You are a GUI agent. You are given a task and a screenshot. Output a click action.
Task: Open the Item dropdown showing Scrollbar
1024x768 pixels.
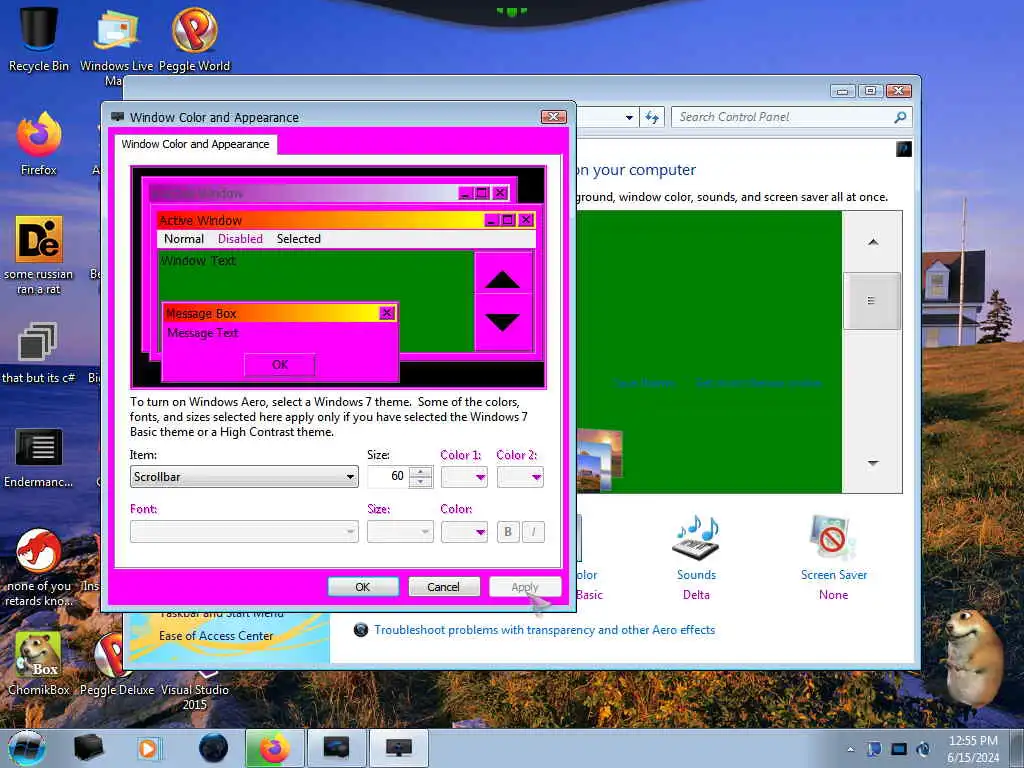pos(244,477)
